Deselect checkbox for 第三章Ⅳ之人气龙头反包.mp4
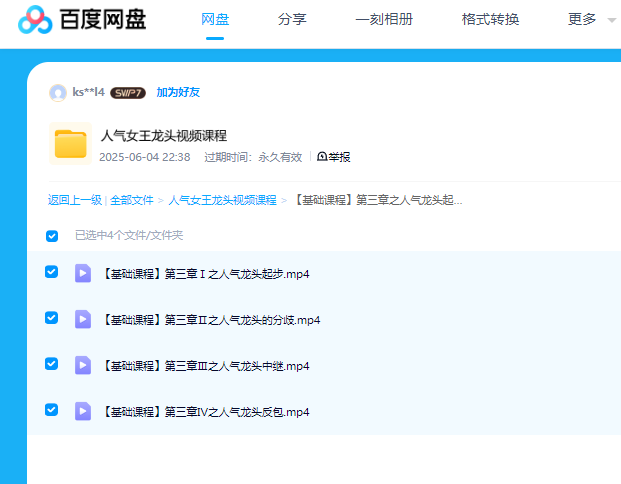Screen dimensions: 621x484 [52, 410]
